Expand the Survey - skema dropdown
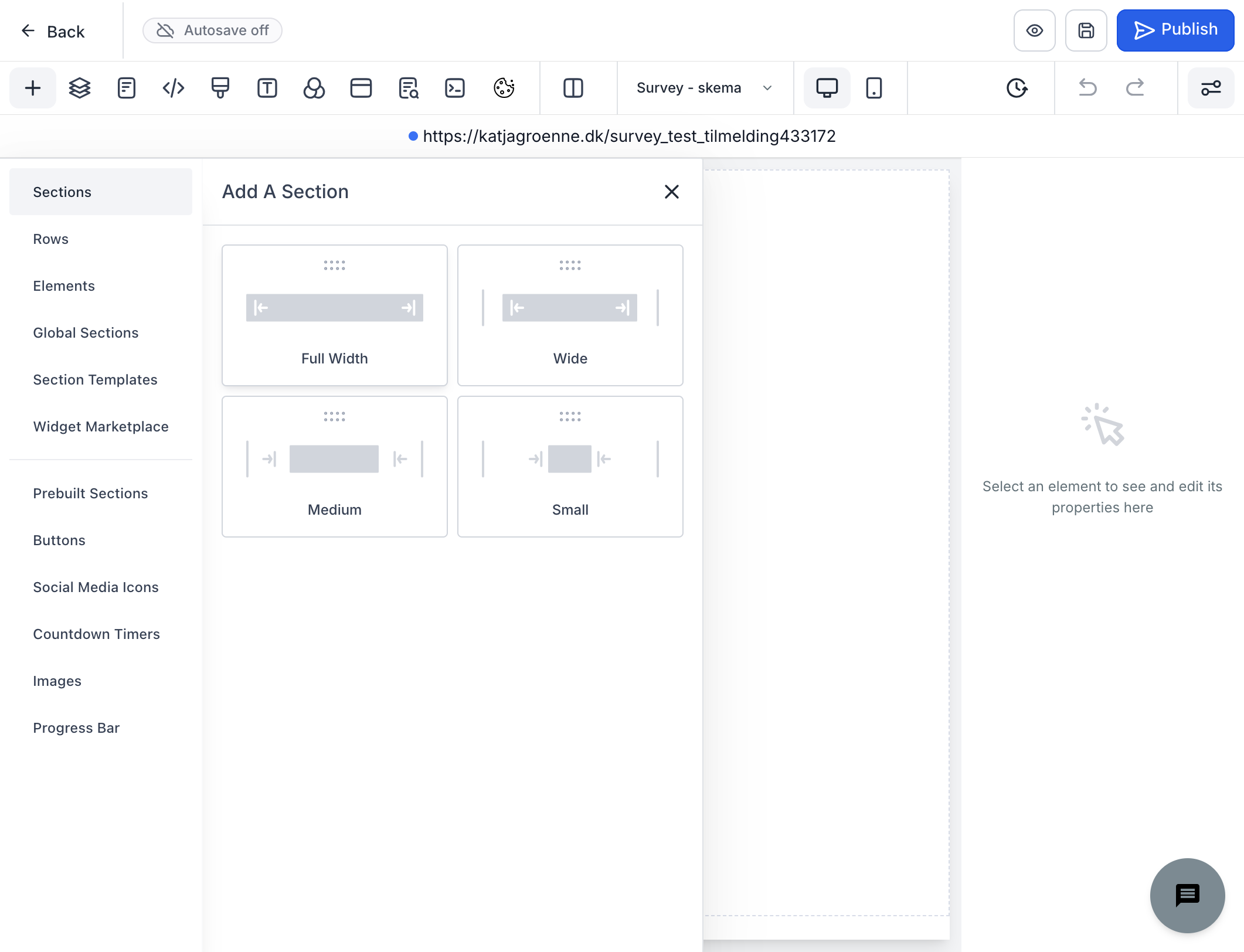 click(x=705, y=88)
